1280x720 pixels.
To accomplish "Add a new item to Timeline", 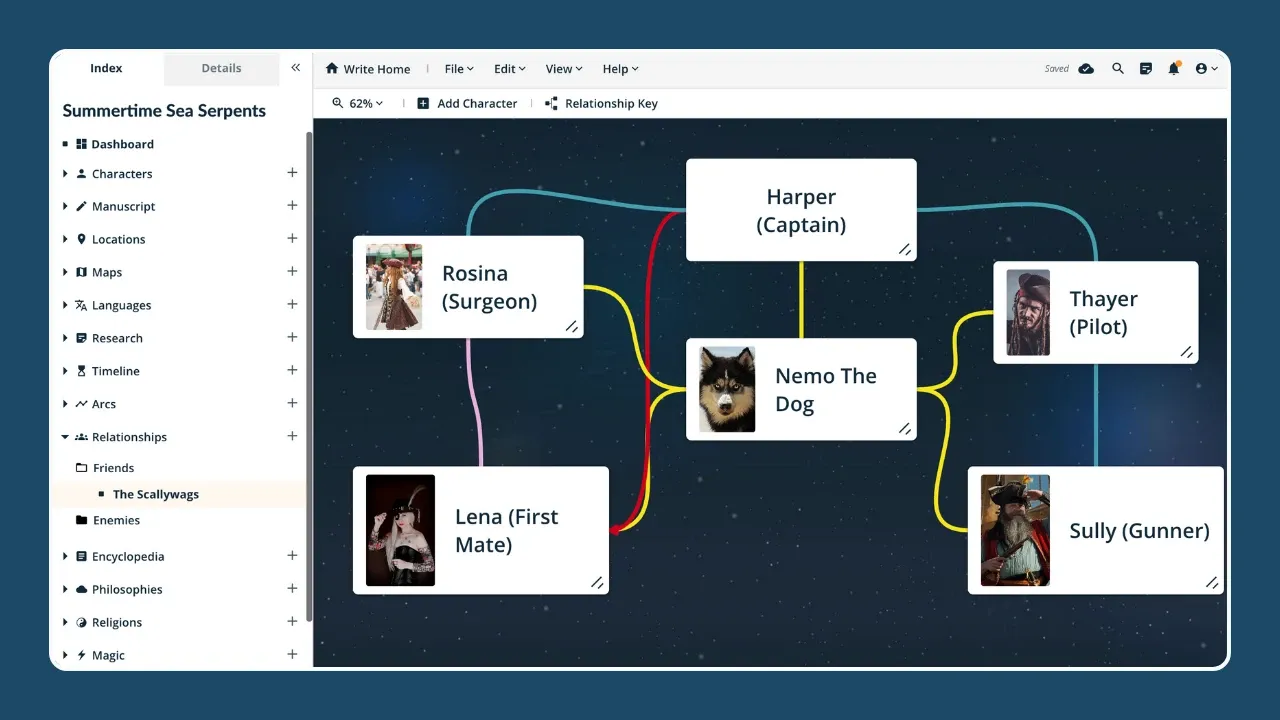I will (x=292, y=370).
